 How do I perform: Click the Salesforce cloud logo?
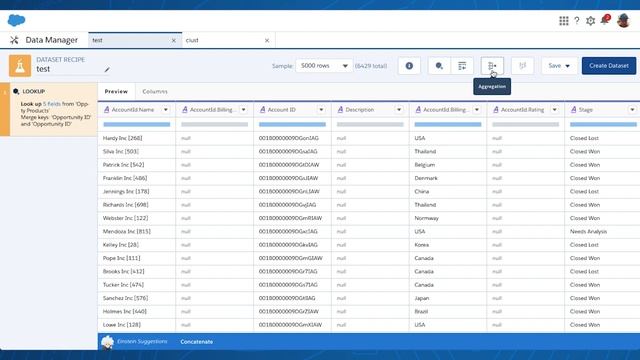[16, 20]
